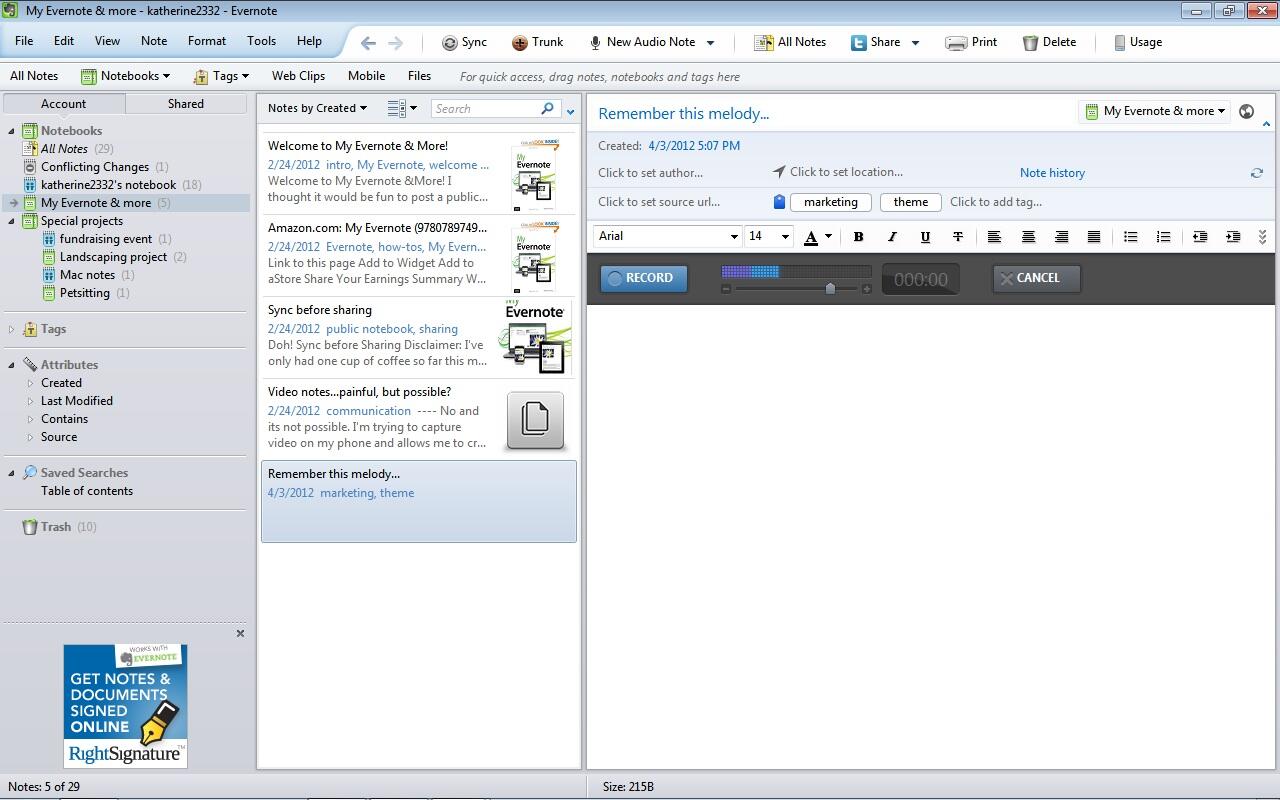Select the Landscaping project notebook
The width and height of the screenshot is (1280, 800).
pos(113,257)
